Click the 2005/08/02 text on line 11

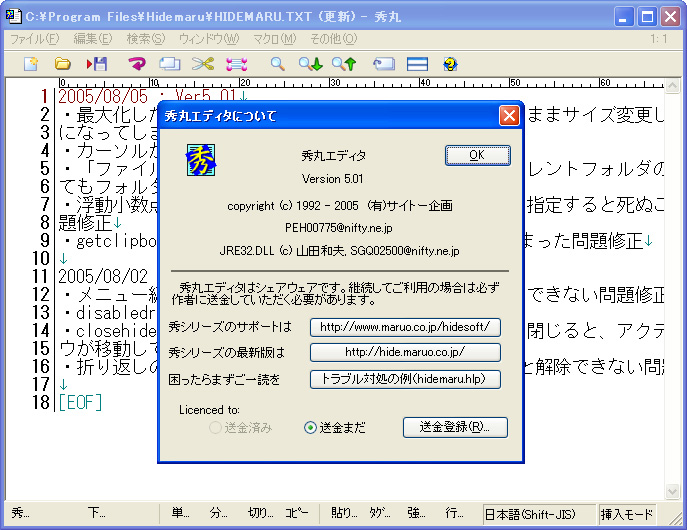pos(103,276)
